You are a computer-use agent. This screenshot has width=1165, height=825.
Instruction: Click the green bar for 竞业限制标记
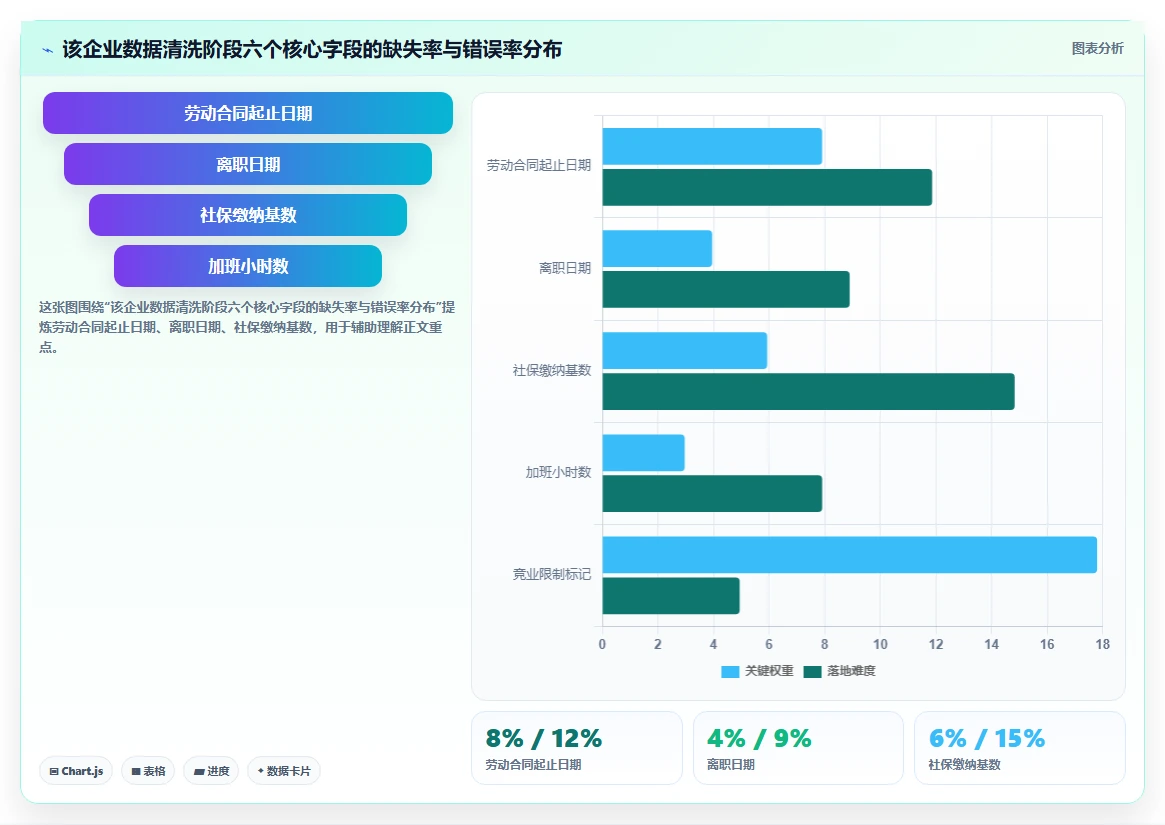(x=671, y=595)
